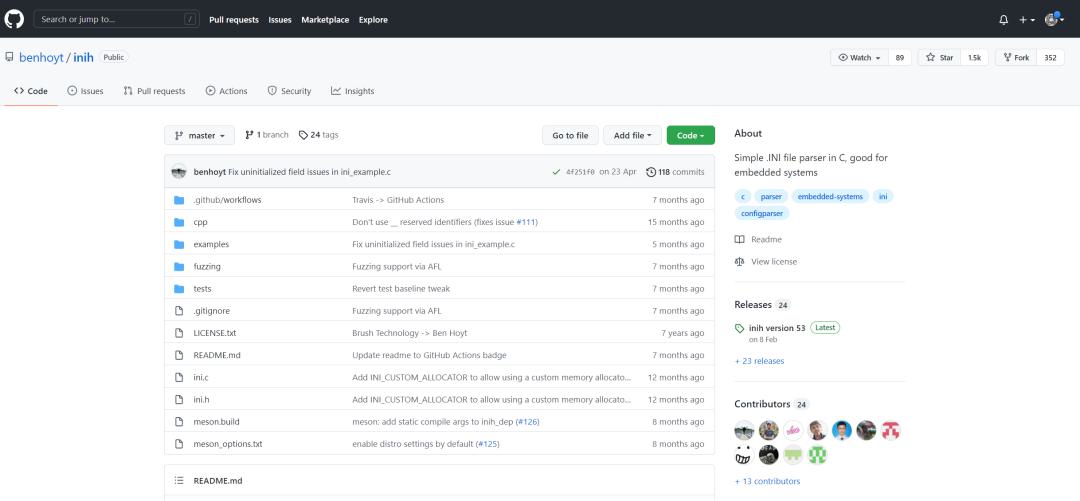Open the fuzzing folder
1080x501 pixels.
(207, 266)
